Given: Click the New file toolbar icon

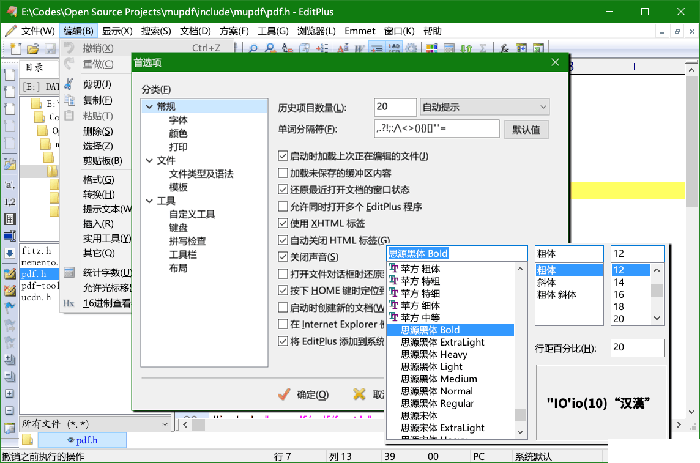Looking at the screenshot, I should click(x=16, y=48).
